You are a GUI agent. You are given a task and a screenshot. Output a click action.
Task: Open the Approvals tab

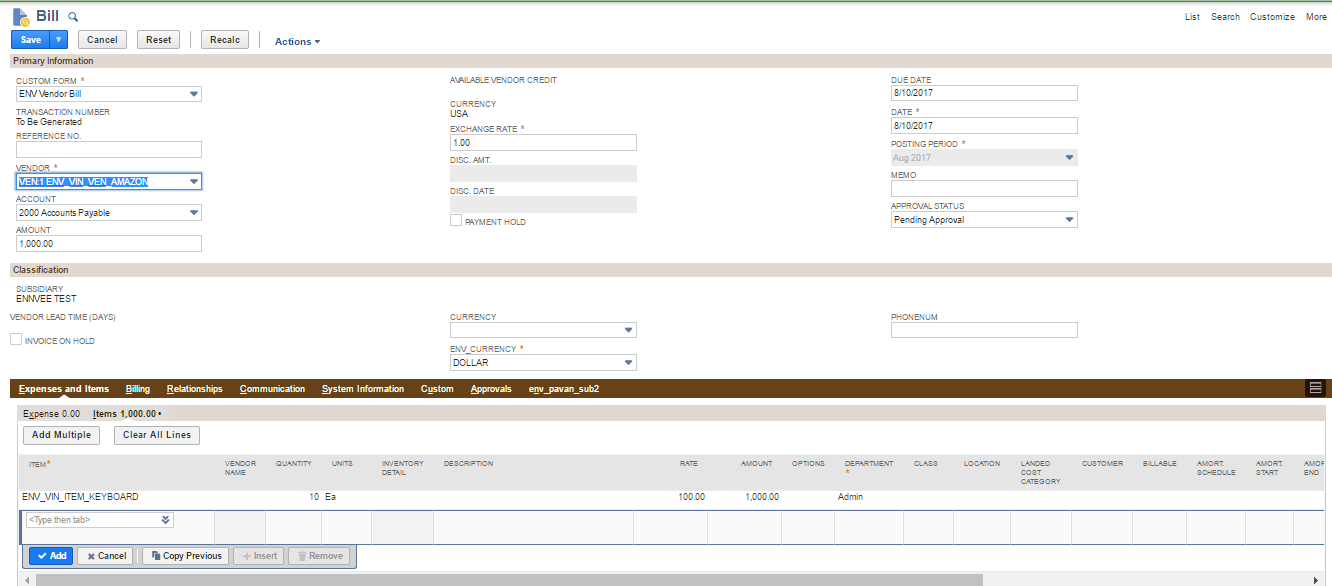[x=490, y=388]
